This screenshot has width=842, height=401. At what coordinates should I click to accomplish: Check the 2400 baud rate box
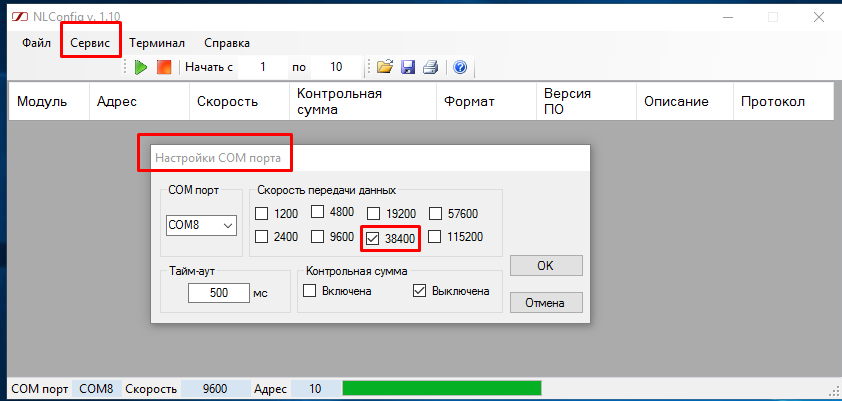coord(262,236)
